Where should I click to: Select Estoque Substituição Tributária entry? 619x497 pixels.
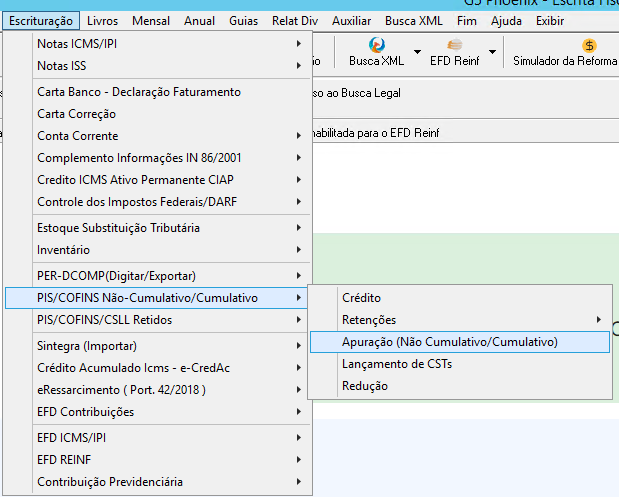click(158, 228)
